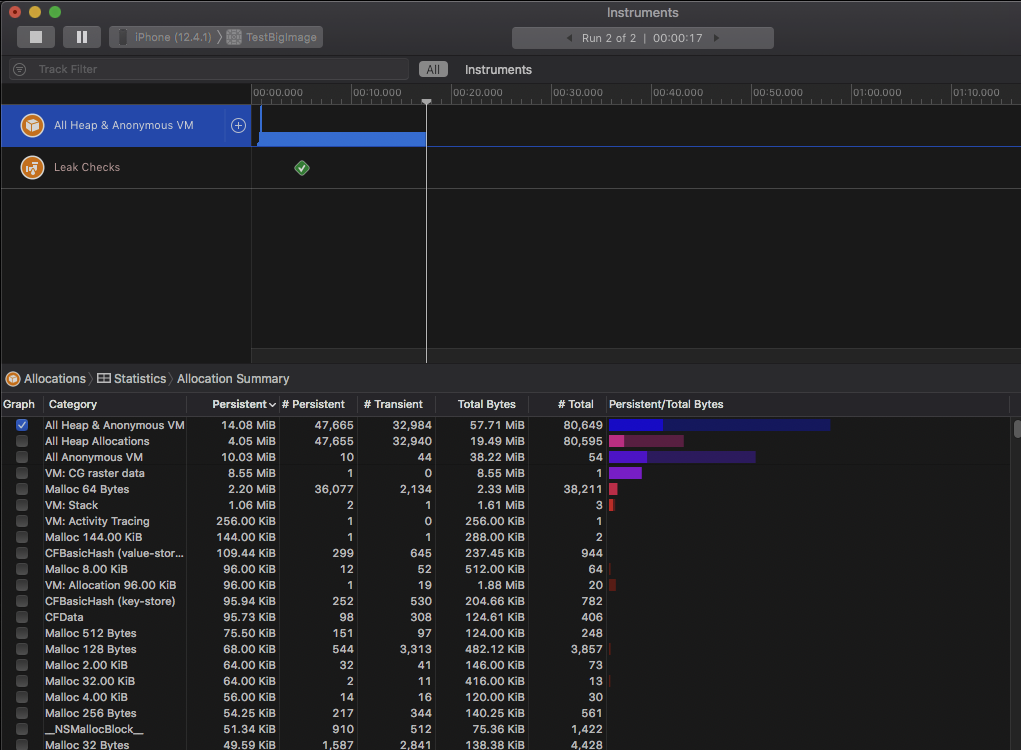Select the Malloc 32.00 KiB row

[x=505, y=681]
